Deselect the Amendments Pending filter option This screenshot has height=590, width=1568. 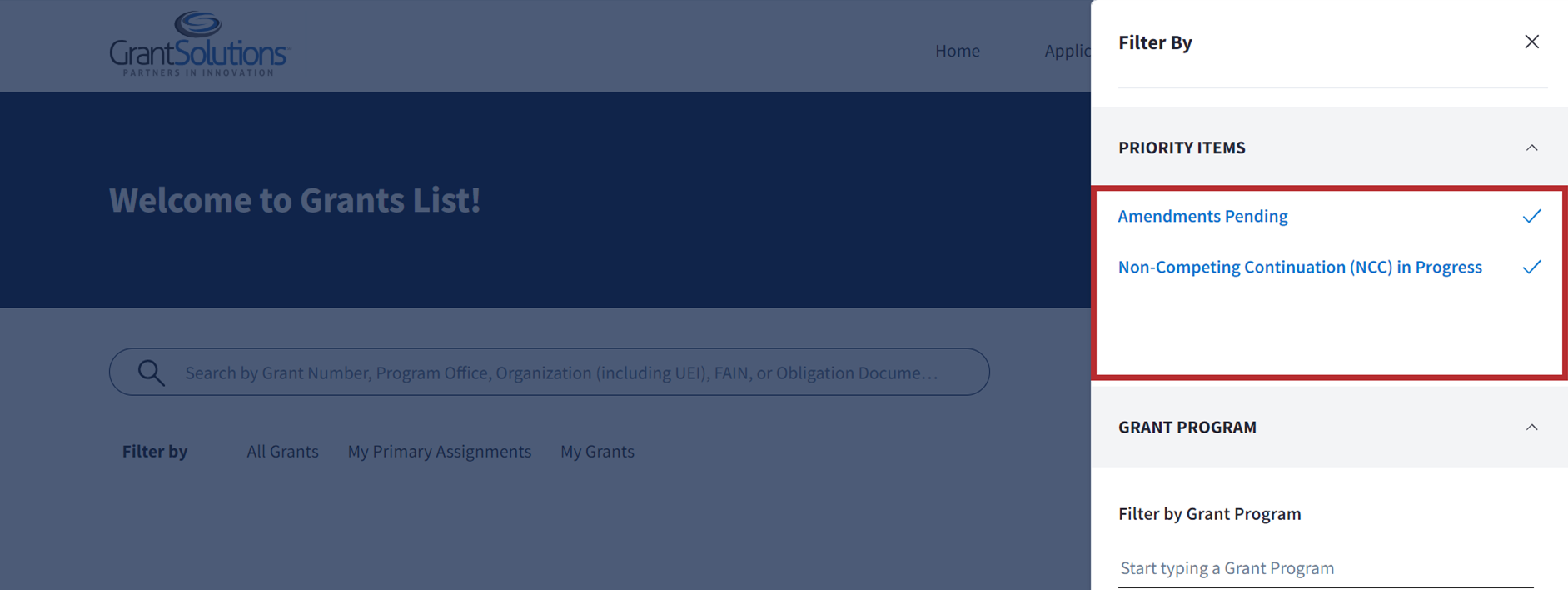click(1202, 217)
